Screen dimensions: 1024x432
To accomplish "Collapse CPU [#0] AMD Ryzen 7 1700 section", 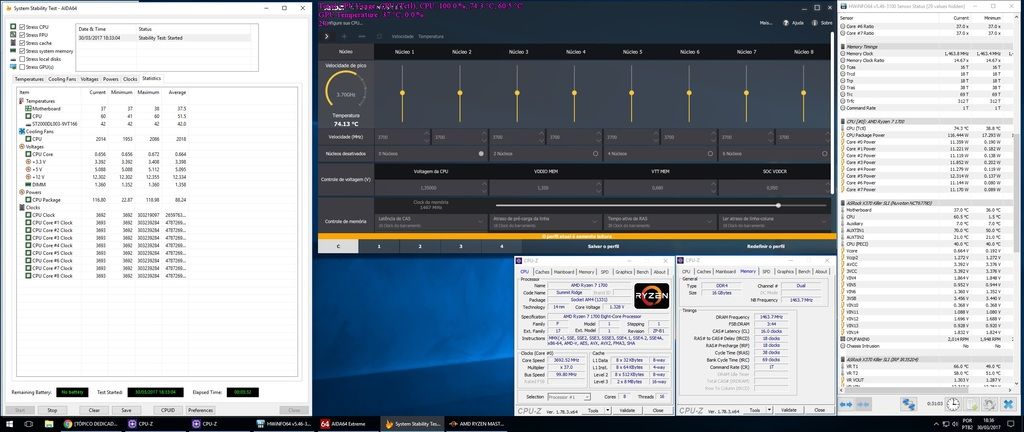I will [x=842, y=122].
